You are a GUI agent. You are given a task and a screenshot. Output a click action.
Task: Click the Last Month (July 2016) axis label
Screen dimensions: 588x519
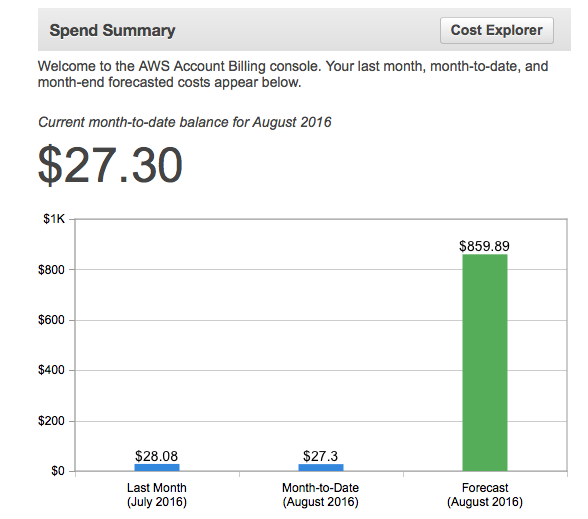tap(157, 495)
